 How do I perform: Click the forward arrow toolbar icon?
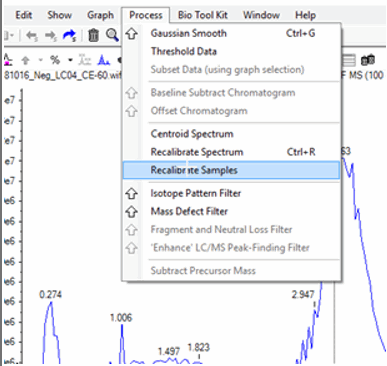(51, 35)
